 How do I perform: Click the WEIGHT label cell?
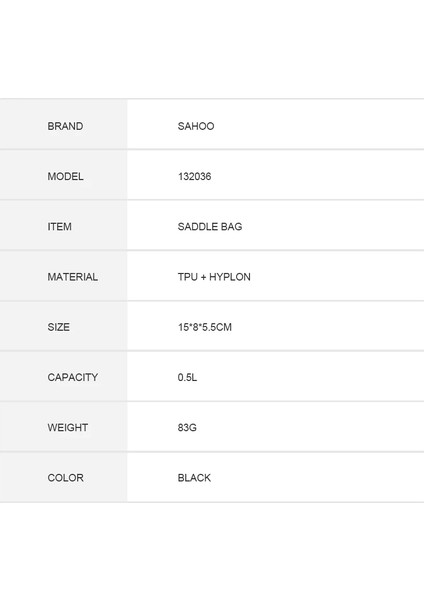tap(64, 426)
